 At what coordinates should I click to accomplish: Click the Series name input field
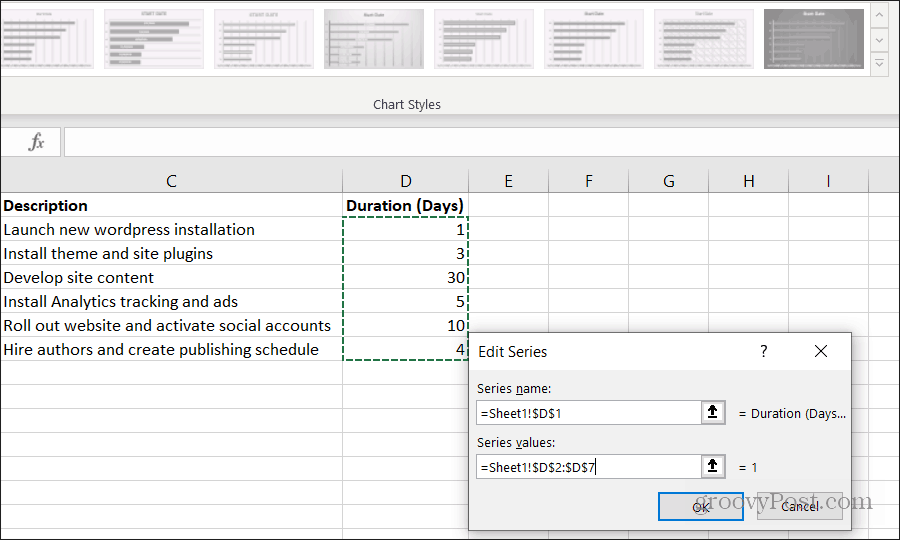click(589, 413)
